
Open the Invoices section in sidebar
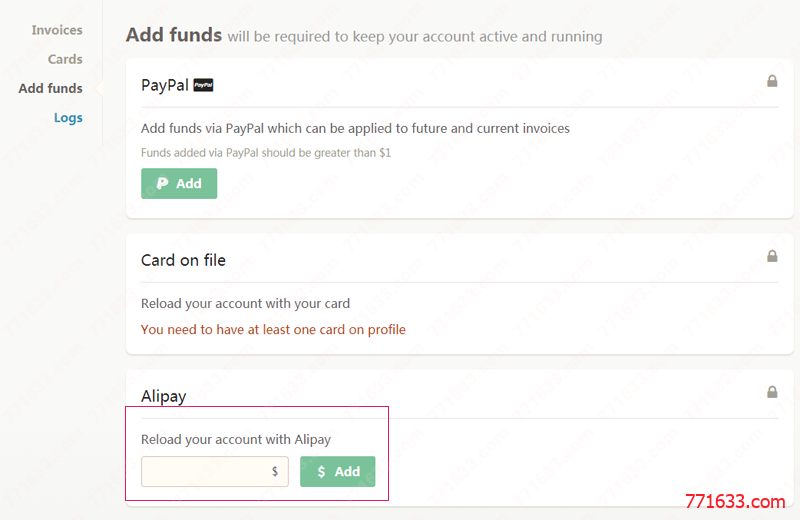click(57, 30)
